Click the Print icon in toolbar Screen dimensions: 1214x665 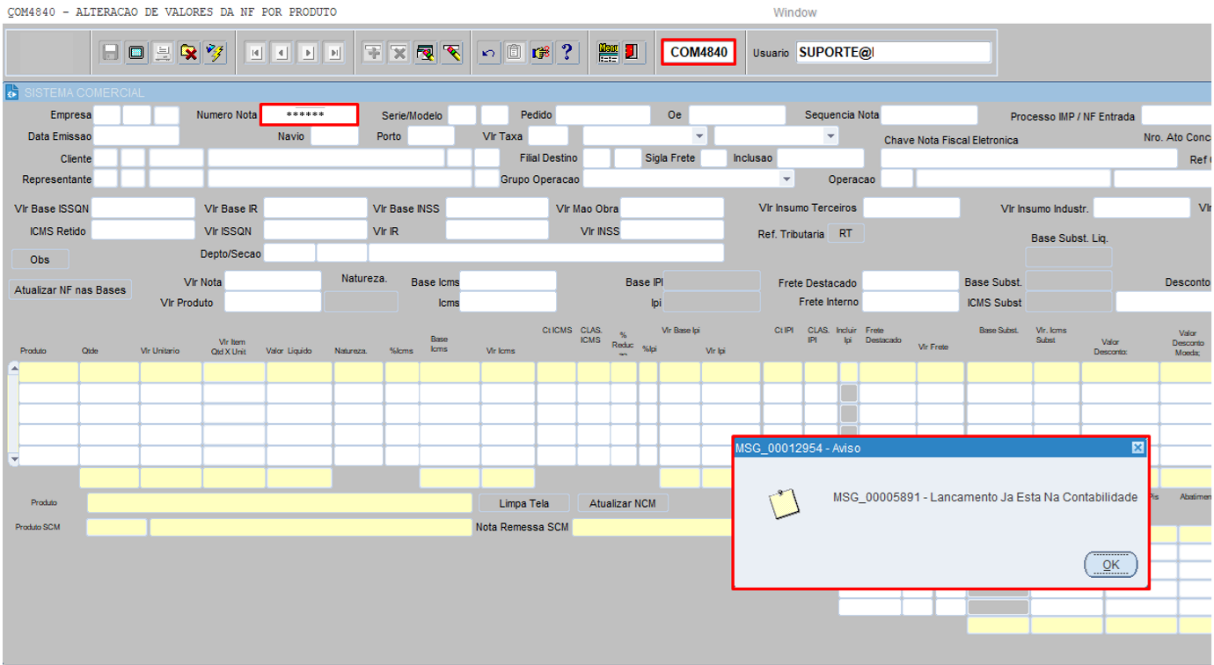tap(162, 53)
